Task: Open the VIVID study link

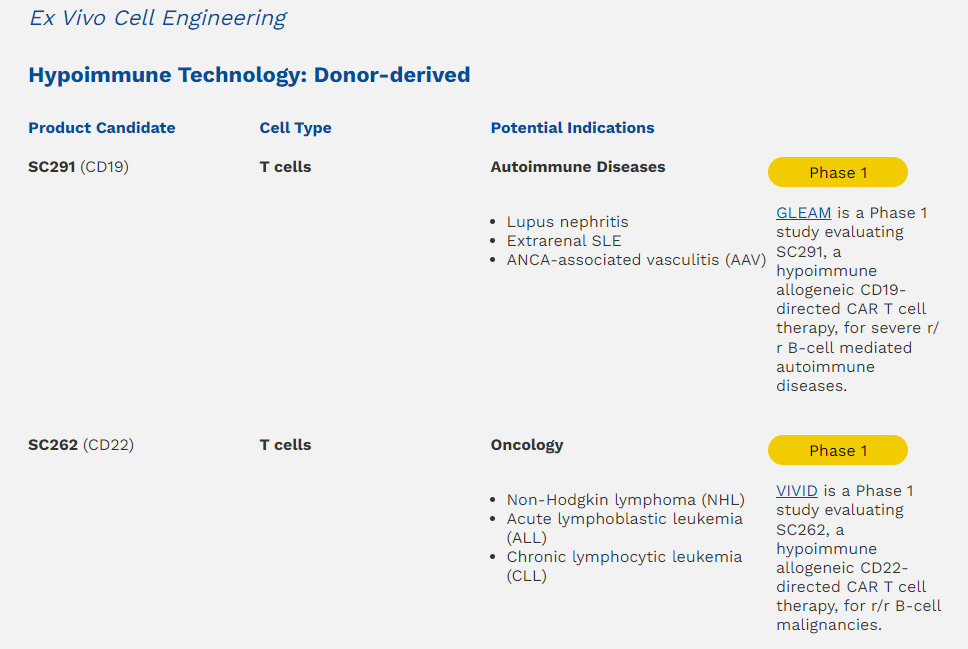Action: click(x=796, y=491)
